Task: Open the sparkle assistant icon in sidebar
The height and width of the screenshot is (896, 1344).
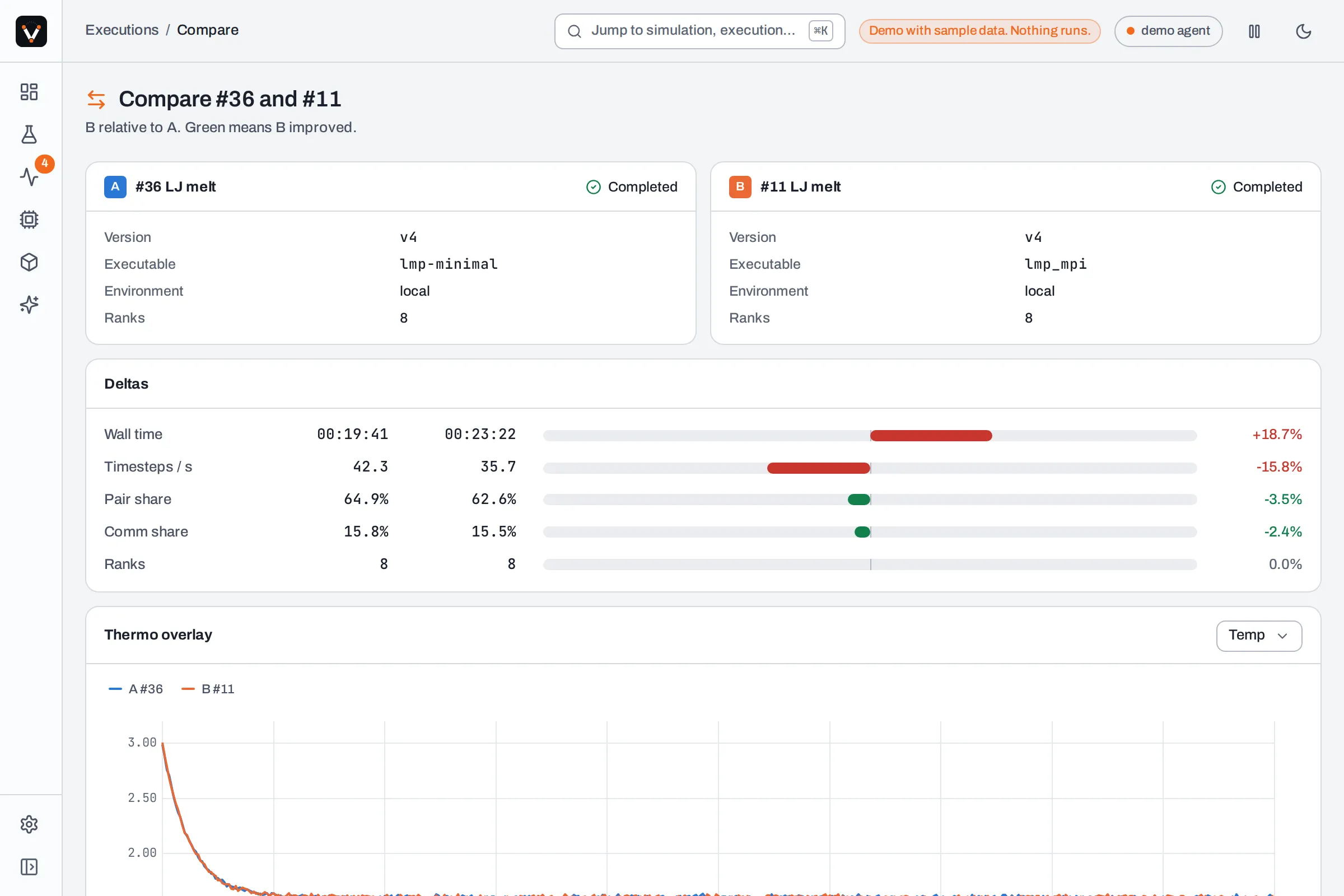Action: [29, 305]
